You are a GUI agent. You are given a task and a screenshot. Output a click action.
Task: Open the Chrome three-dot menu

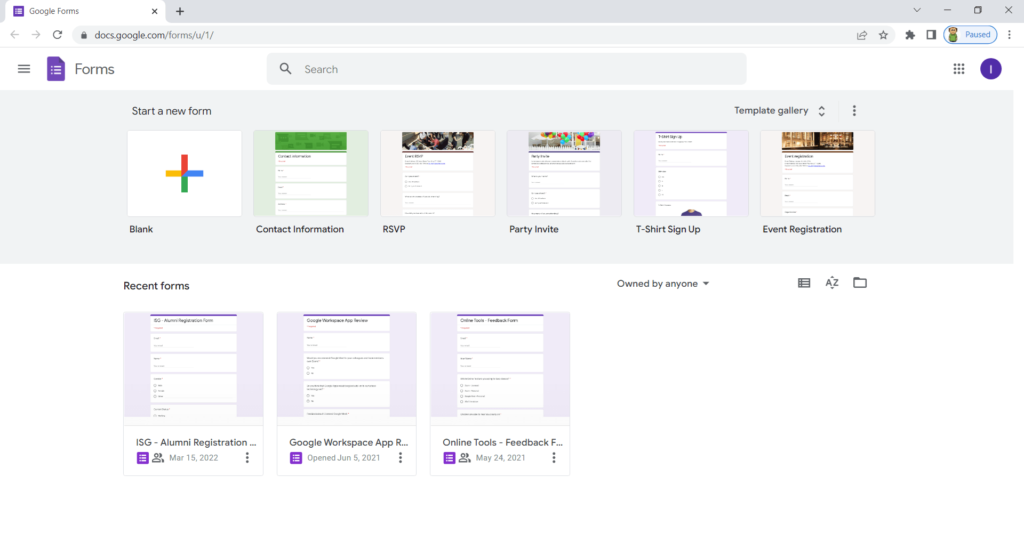(x=1010, y=35)
